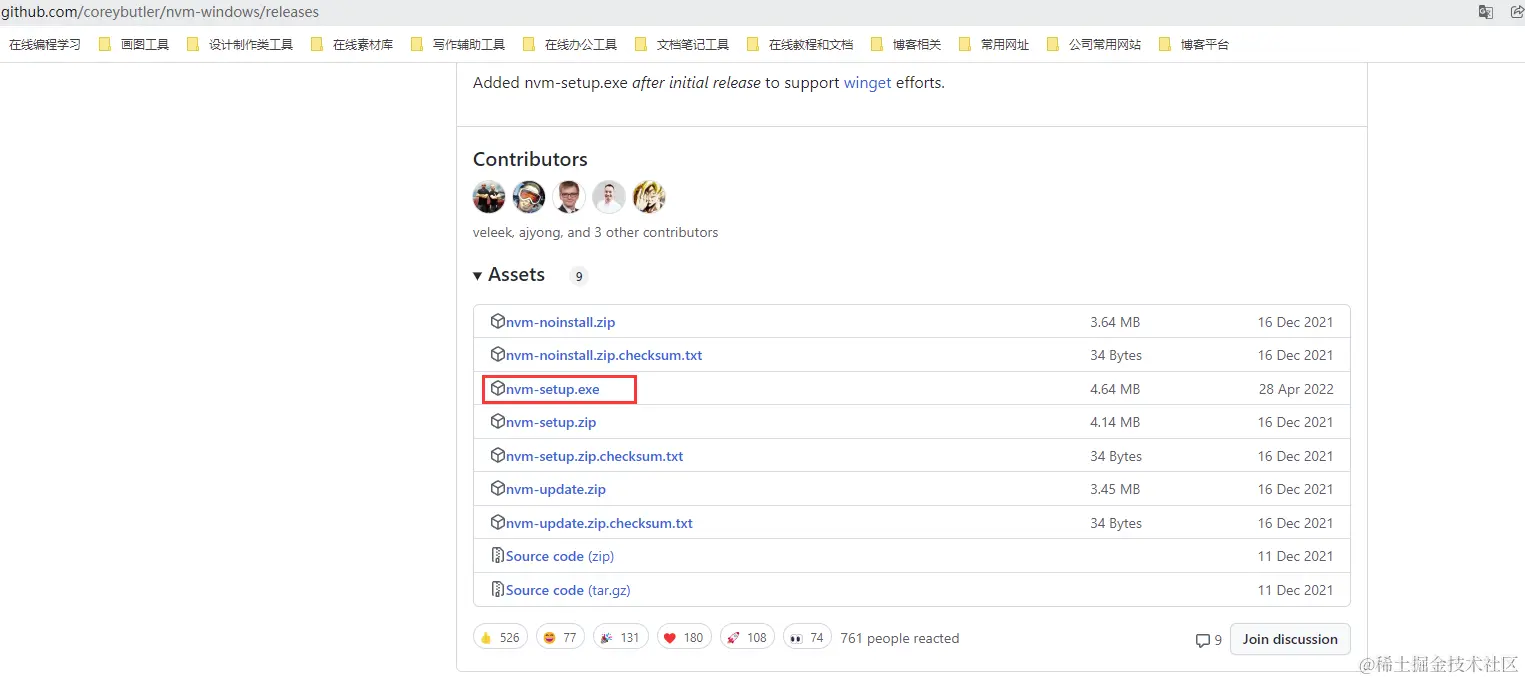
Task: Click the address bar URL
Action: pos(160,12)
